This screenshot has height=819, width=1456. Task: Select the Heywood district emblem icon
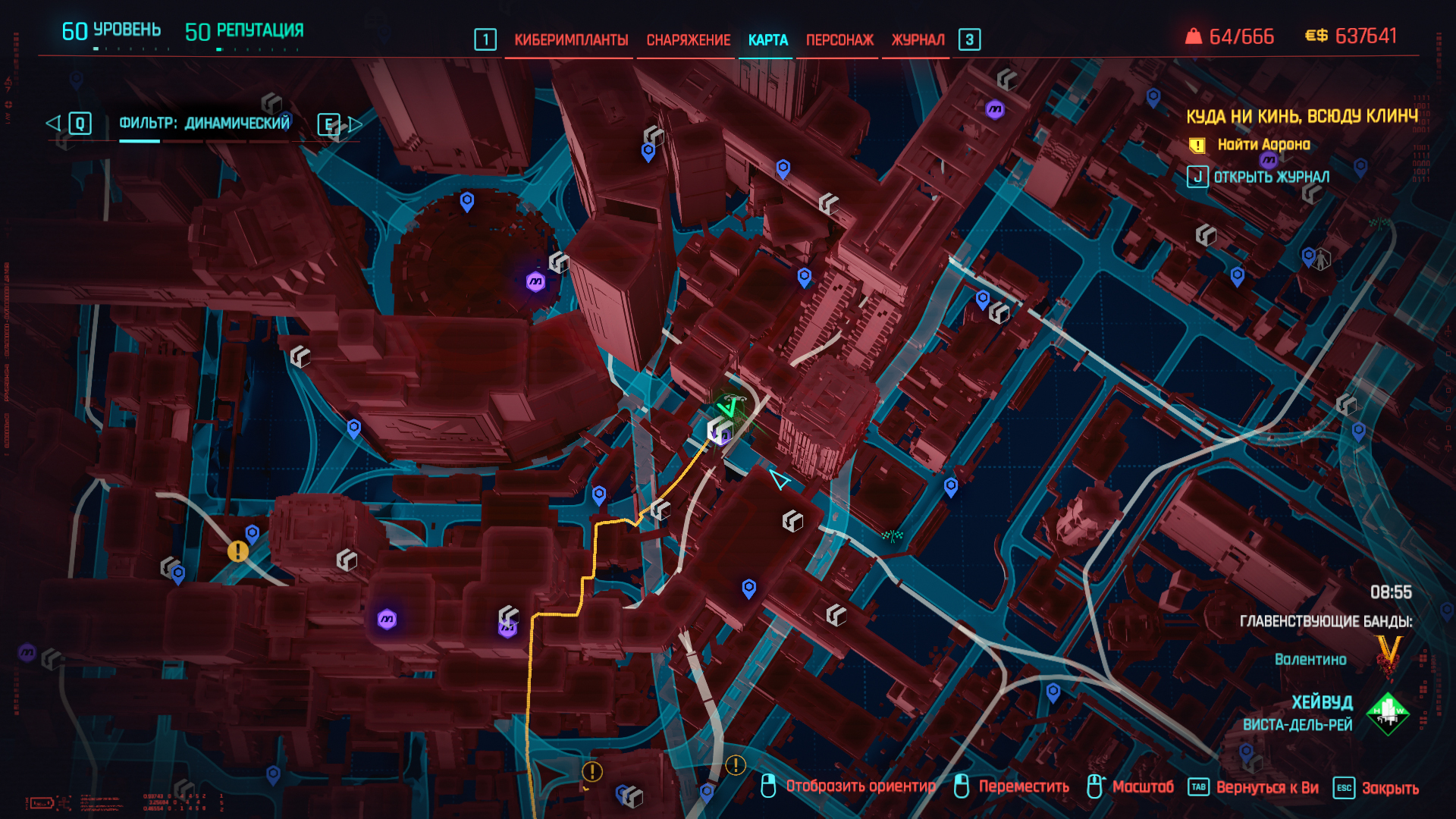[x=1388, y=714]
